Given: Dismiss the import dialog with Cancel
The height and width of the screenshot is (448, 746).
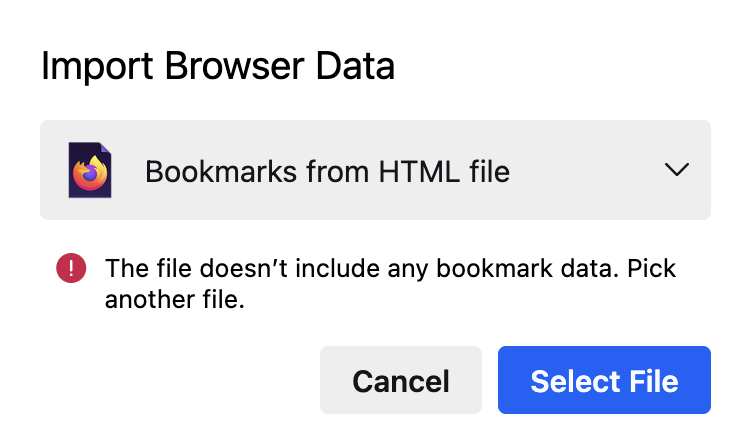Looking at the screenshot, I should pyautogui.click(x=401, y=380).
